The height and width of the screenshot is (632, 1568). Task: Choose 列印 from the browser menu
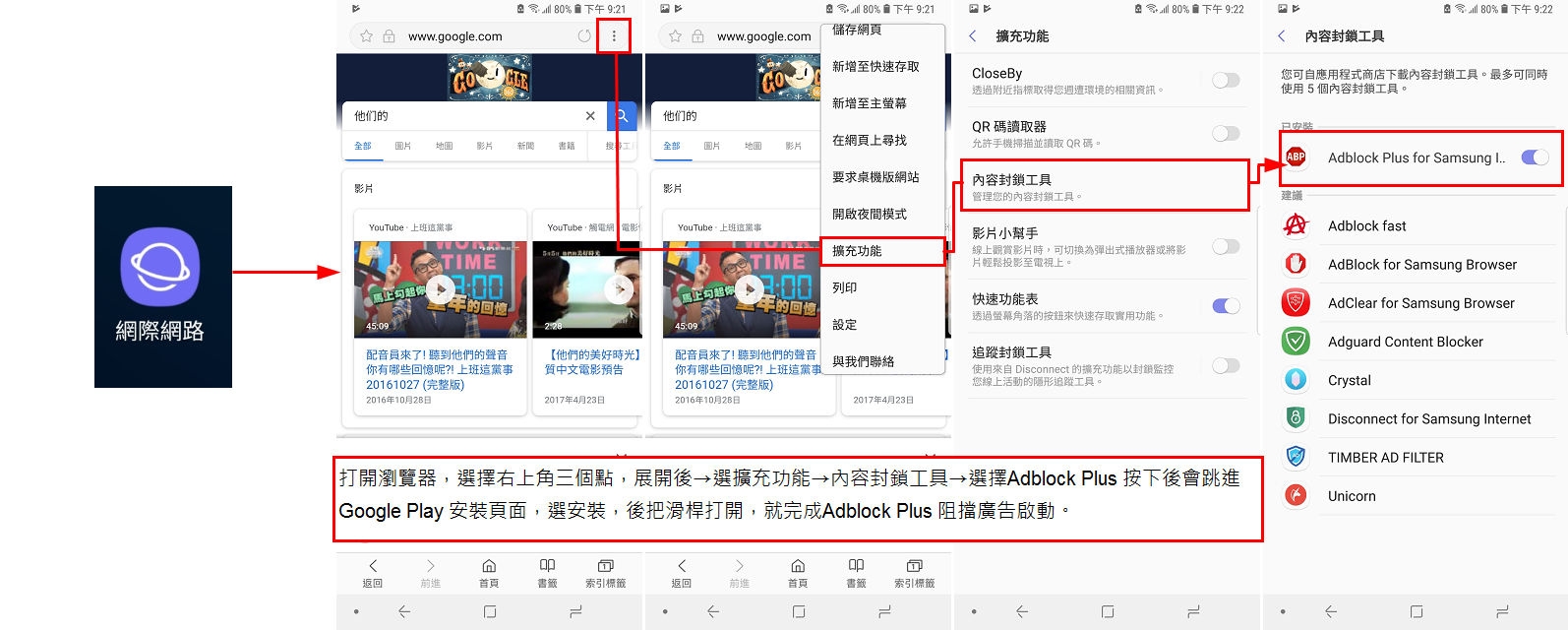click(x=883, y=287)
